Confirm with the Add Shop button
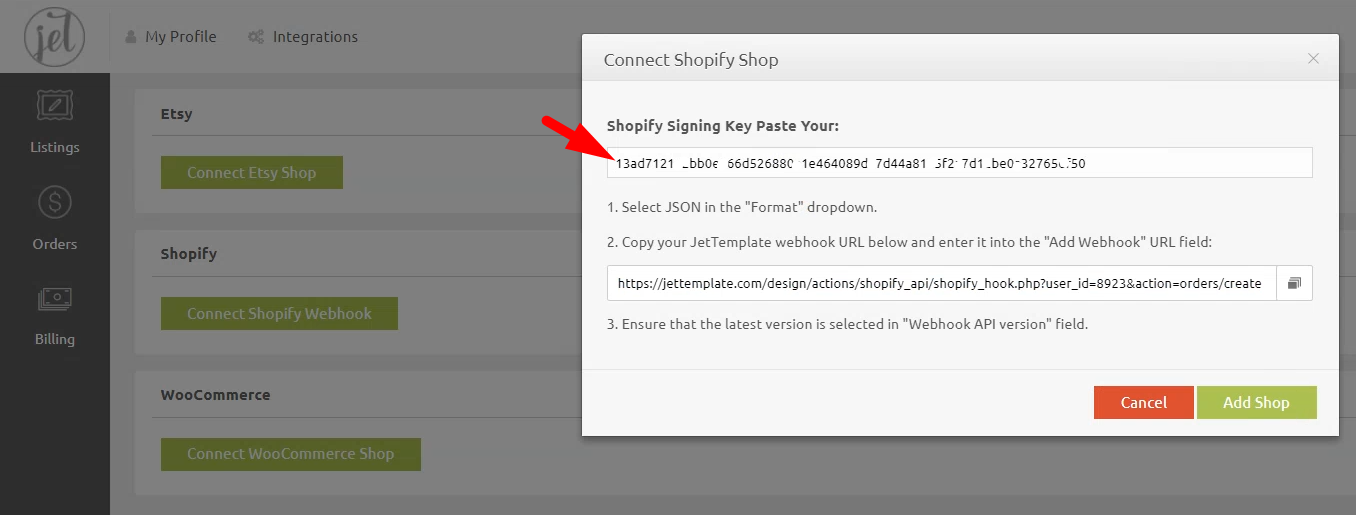The width and height of the screenshot is (1356, 515). (x=1256, y=402)
